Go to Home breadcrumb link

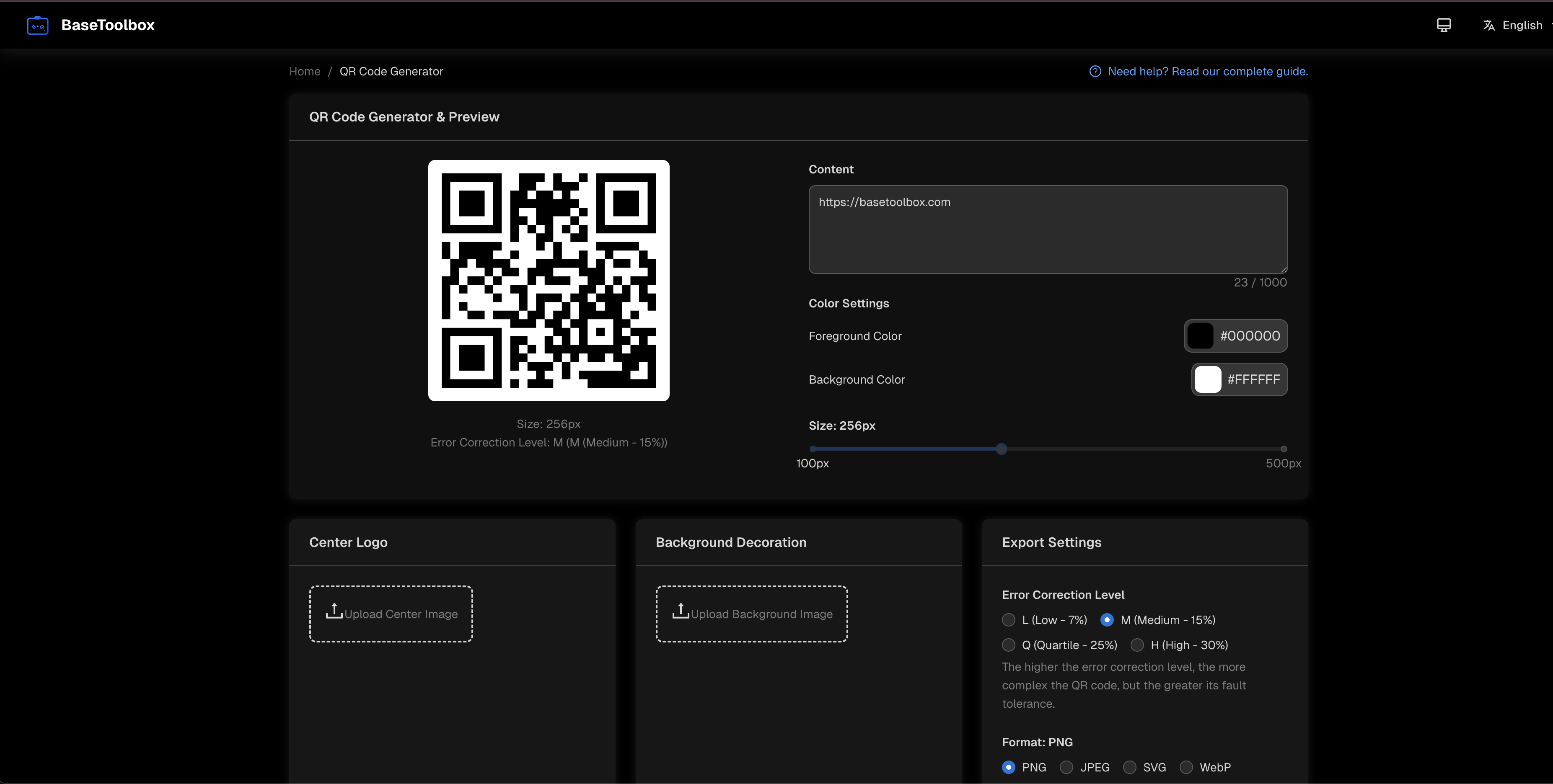point(305,72)
